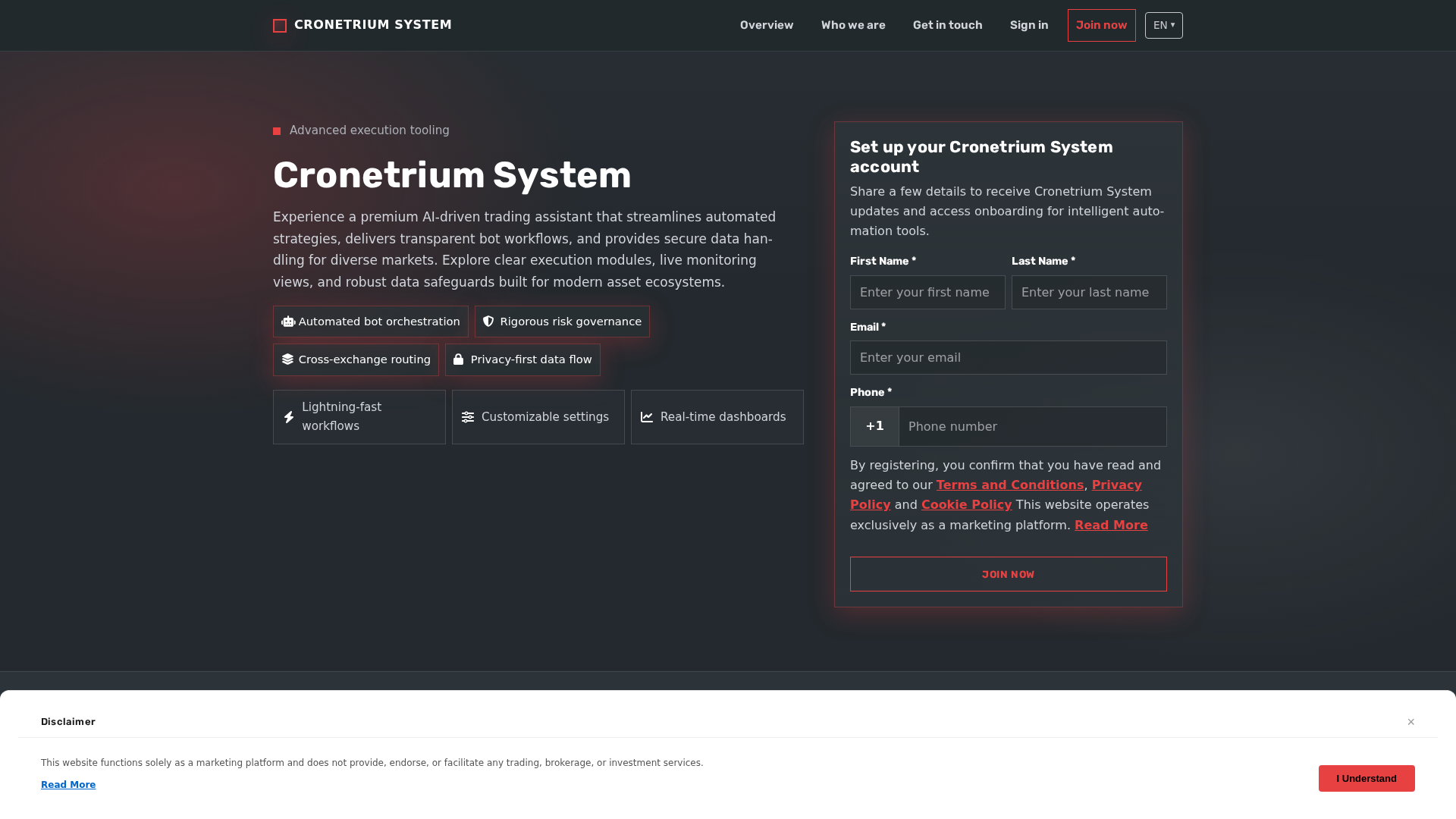Open the Get in touch menu item
This screenshot has width=1456, height=819.
948,25
